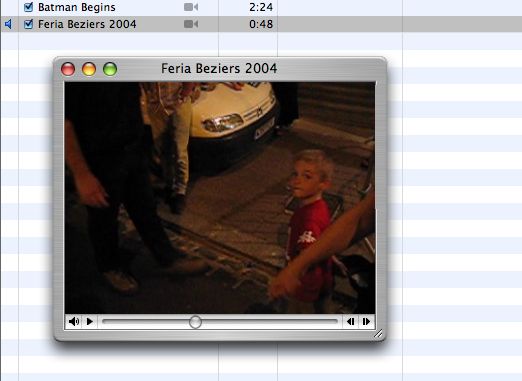Click the video frame in player window
522x381 pixels.
click(220, 198)
